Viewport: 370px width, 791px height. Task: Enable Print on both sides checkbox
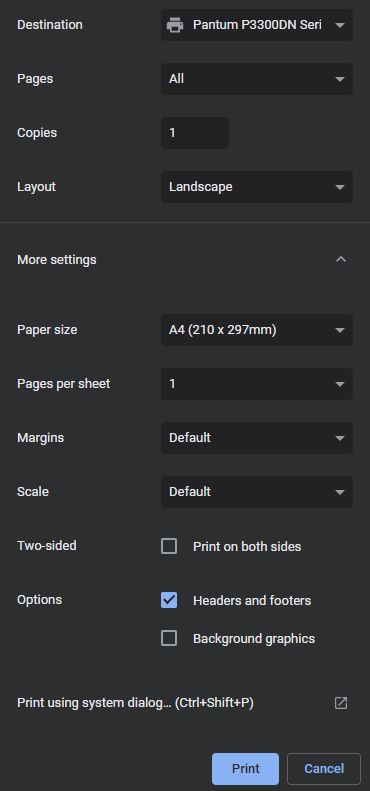169,546
